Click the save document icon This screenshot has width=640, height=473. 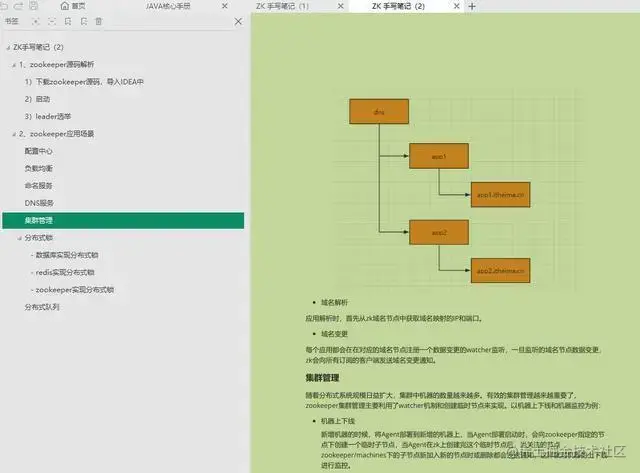point(33,6)
